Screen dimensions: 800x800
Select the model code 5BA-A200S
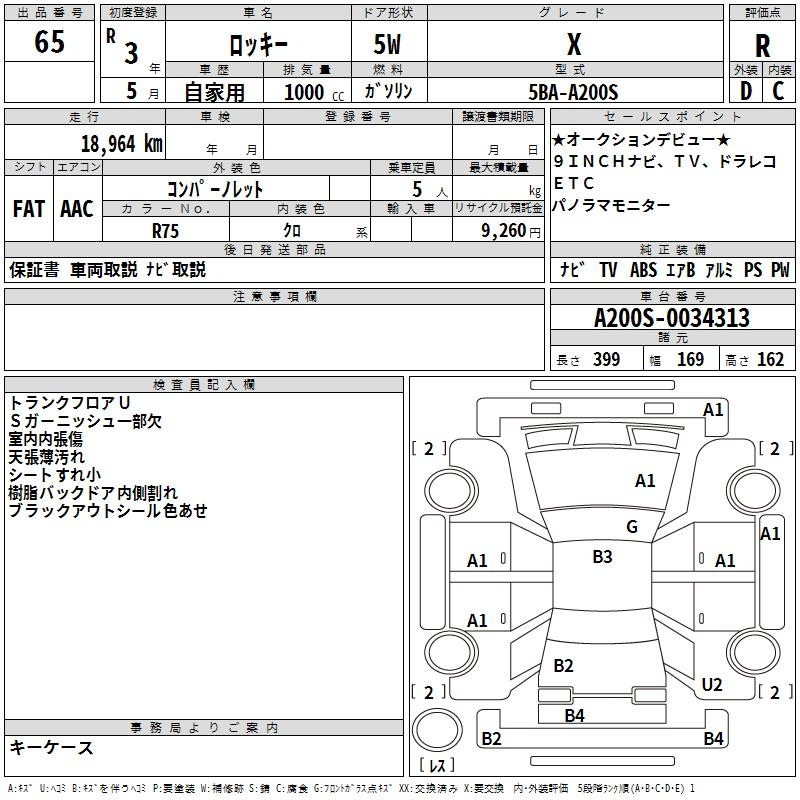click(x=574, y=92)
